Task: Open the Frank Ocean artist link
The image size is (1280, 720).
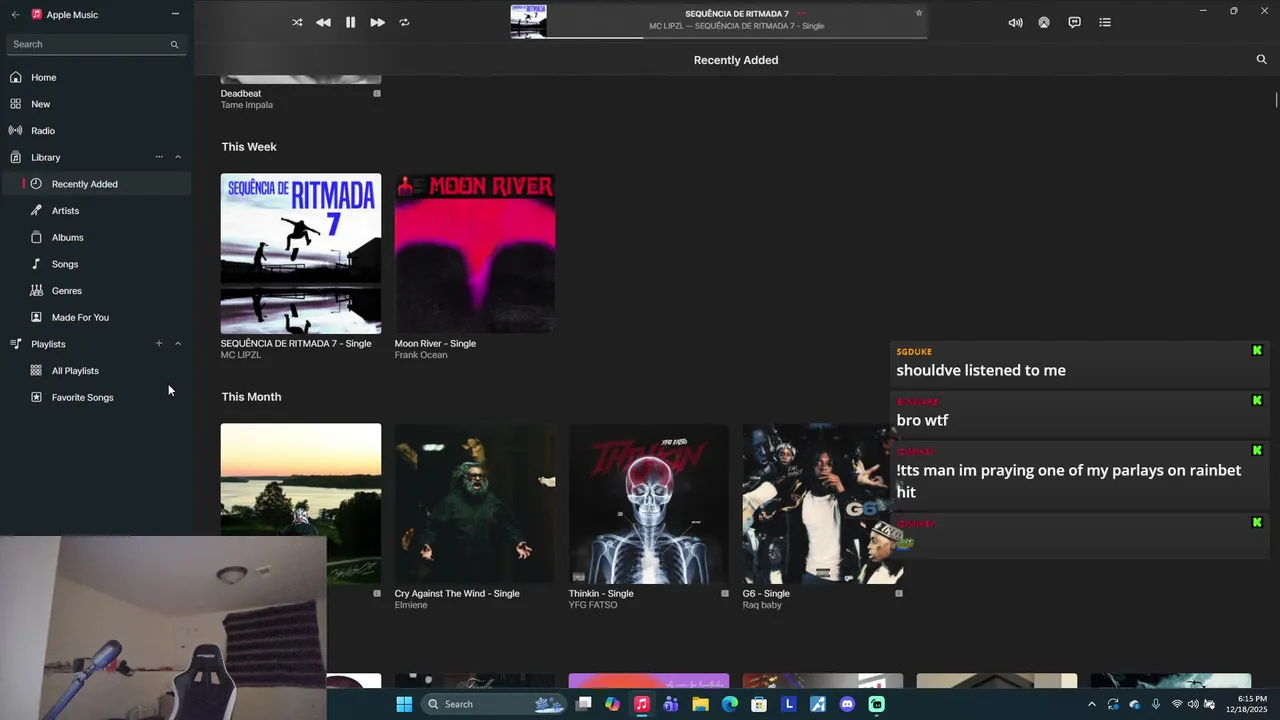Action: [421, 355]
